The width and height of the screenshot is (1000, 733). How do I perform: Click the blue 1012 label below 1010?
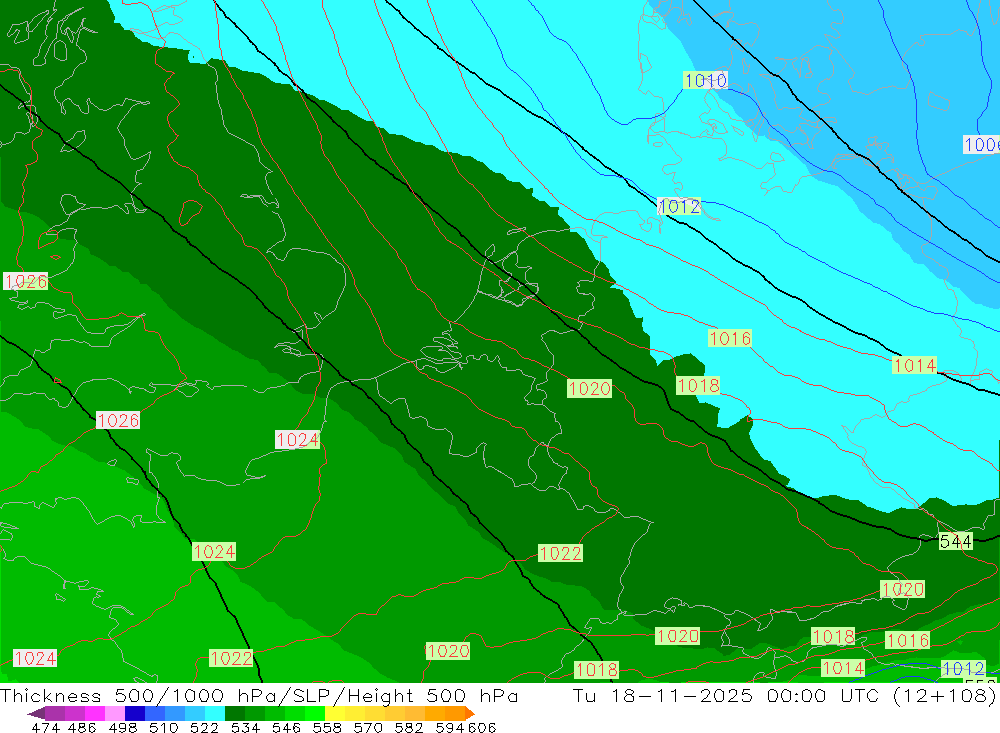(x=679, y=206)
